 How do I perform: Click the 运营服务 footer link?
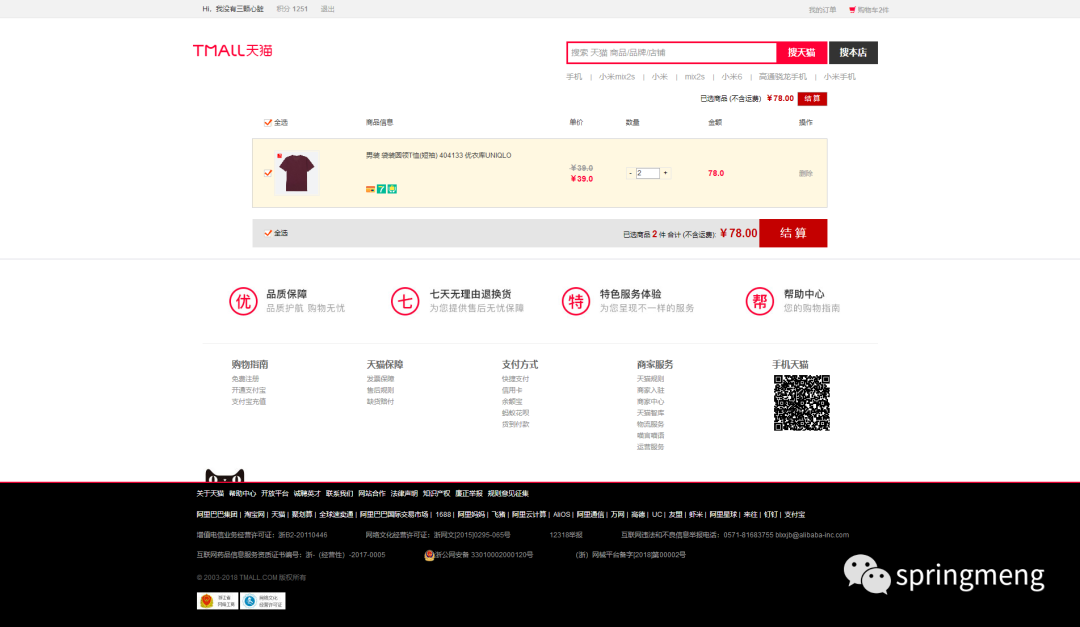(x=650, y=447)
